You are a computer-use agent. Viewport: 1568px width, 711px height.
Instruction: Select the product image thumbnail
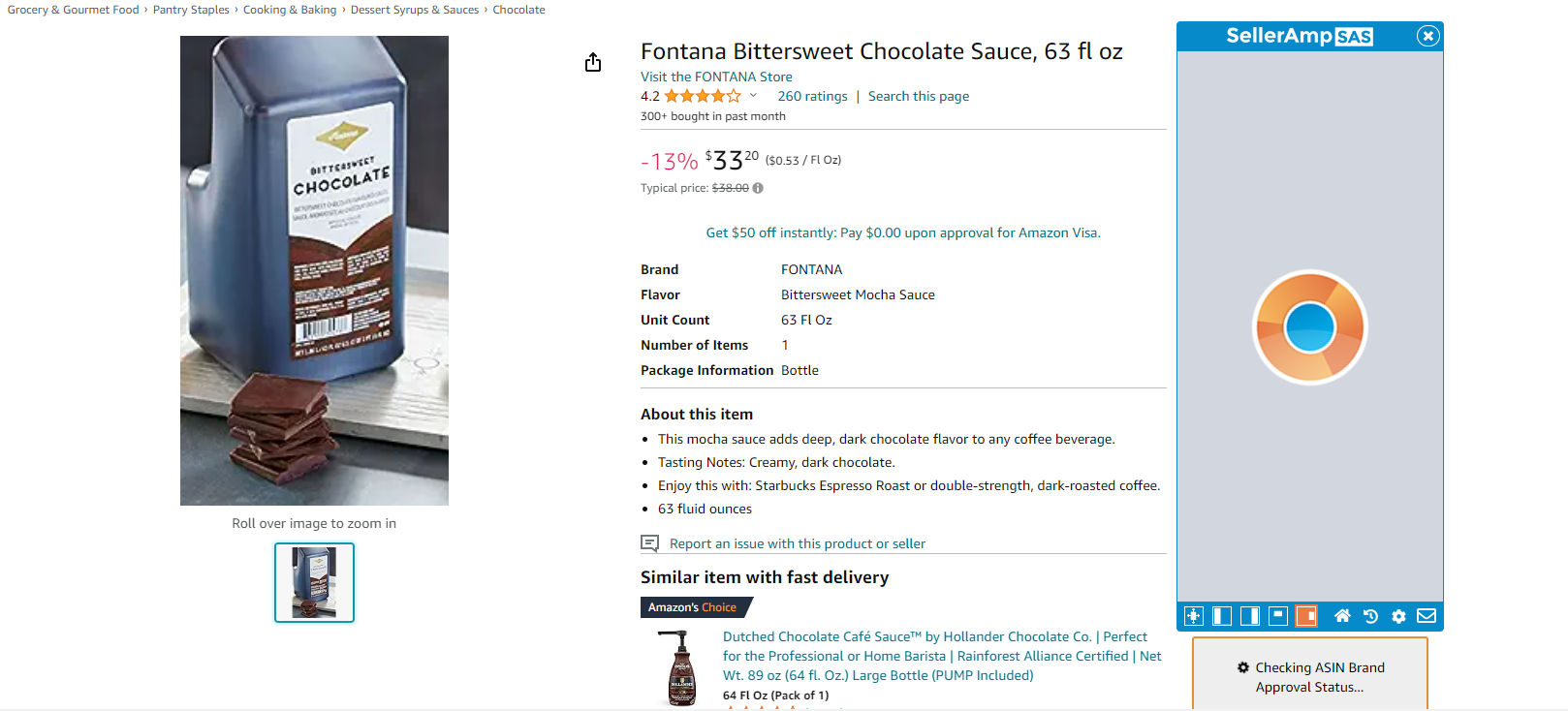click(314, 582)
